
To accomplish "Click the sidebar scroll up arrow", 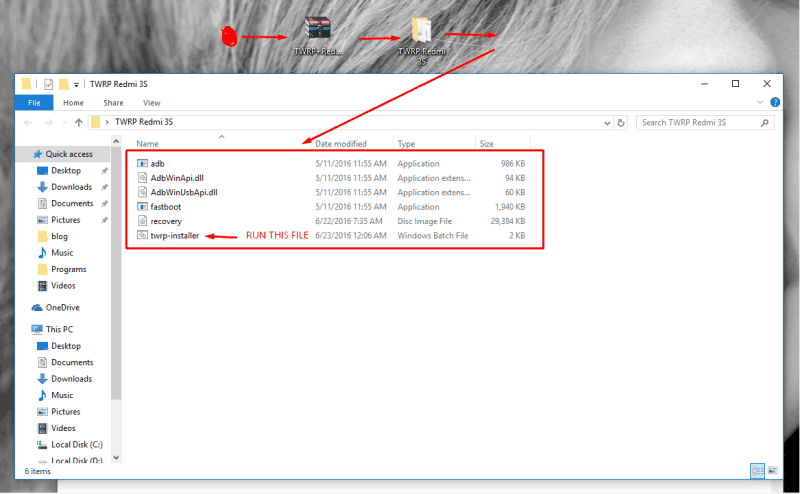I will [116, 141].
